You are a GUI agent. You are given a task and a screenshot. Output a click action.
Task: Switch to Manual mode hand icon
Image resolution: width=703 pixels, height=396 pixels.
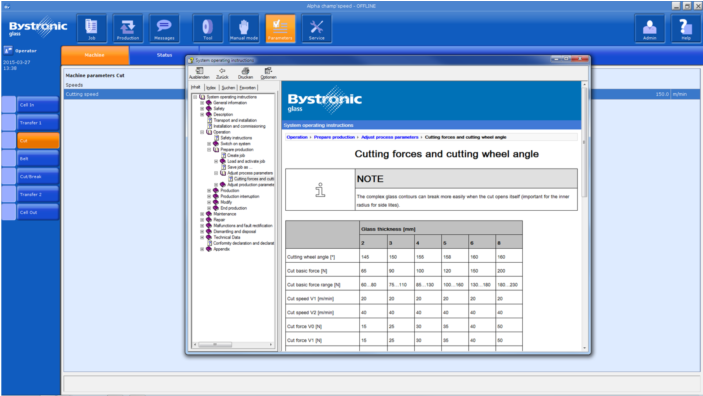244,28
